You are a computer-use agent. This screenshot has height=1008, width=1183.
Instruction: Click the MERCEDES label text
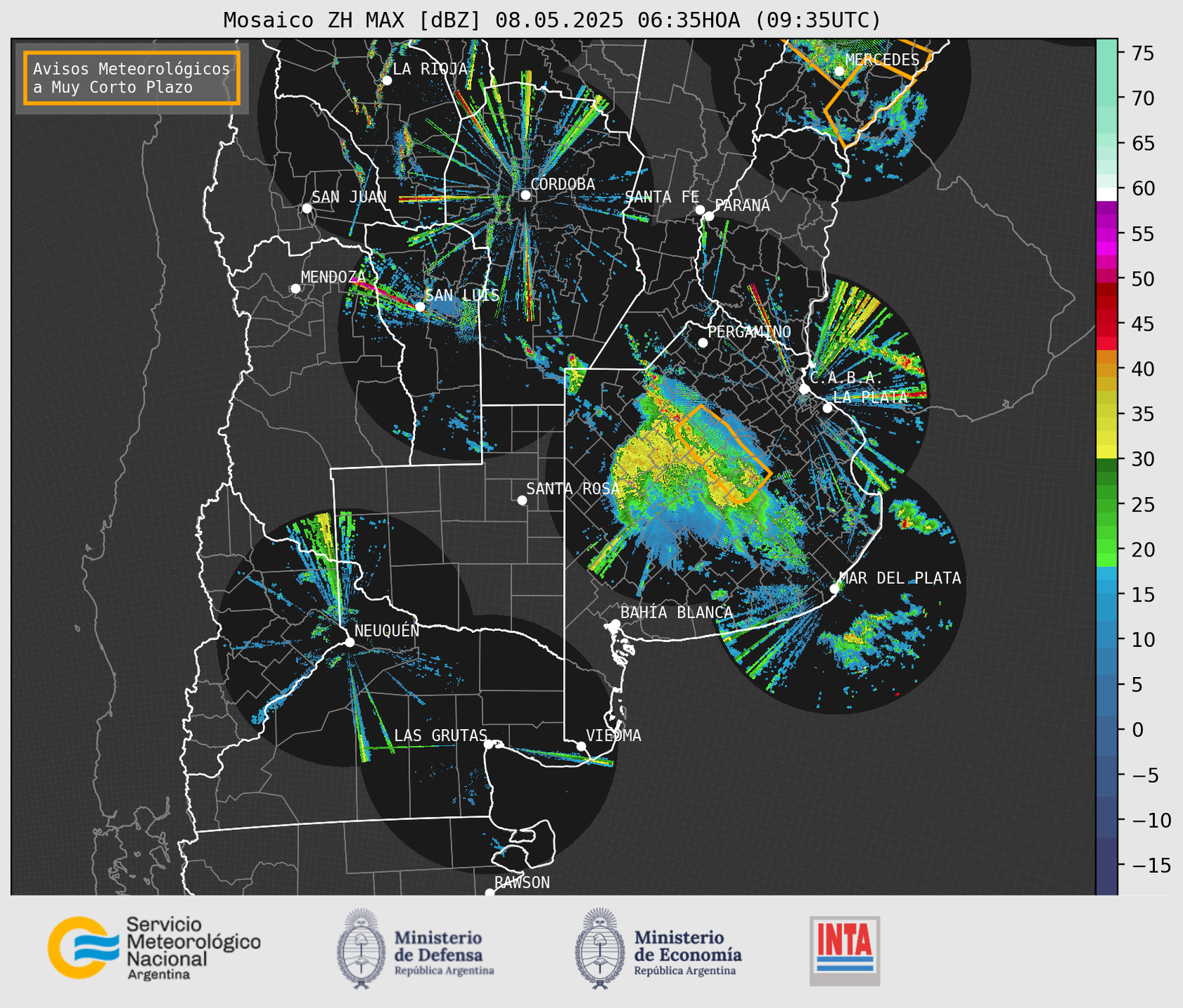coord(882,60)
